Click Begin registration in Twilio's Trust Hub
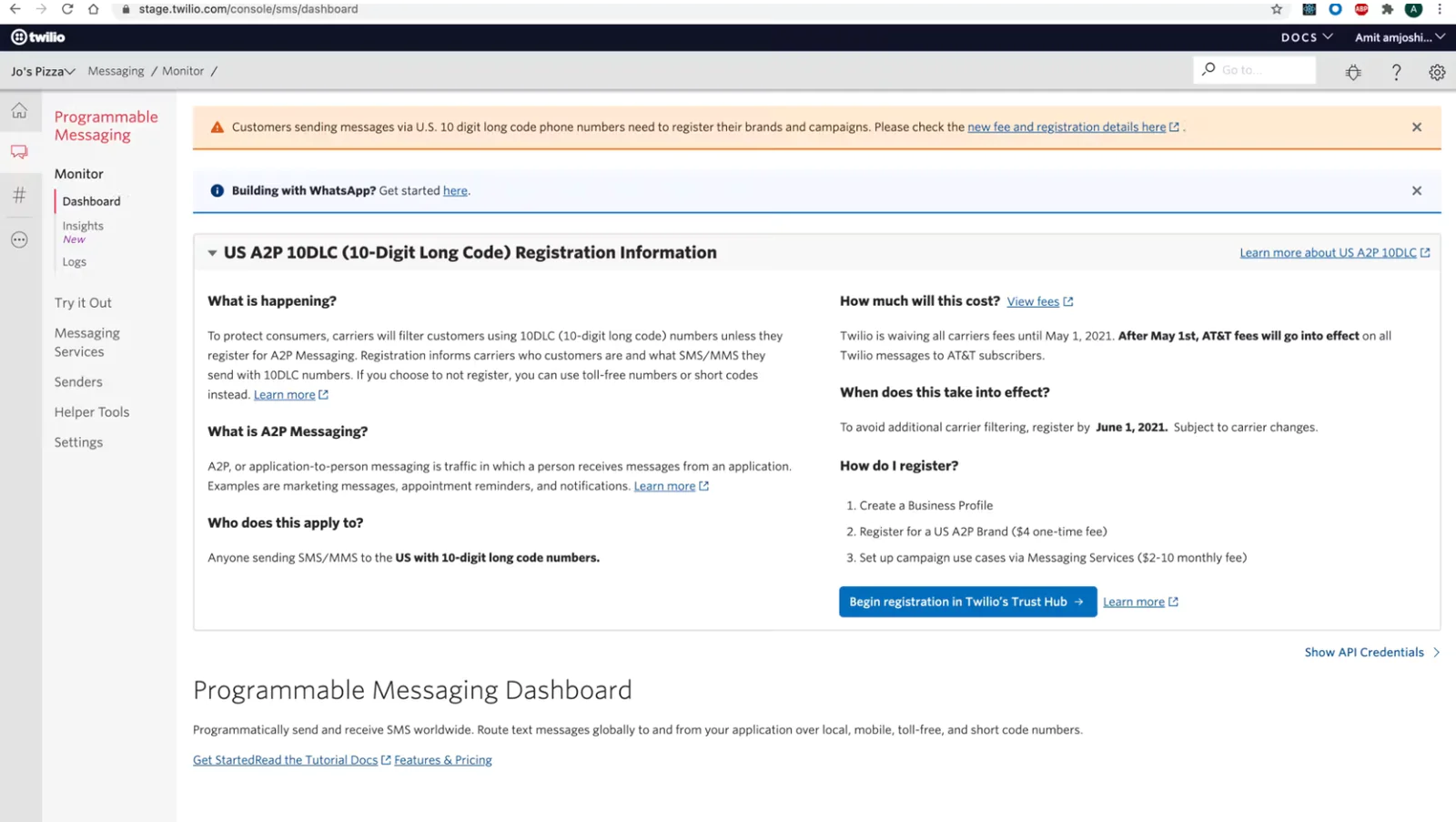 click(x=967, y=602)
